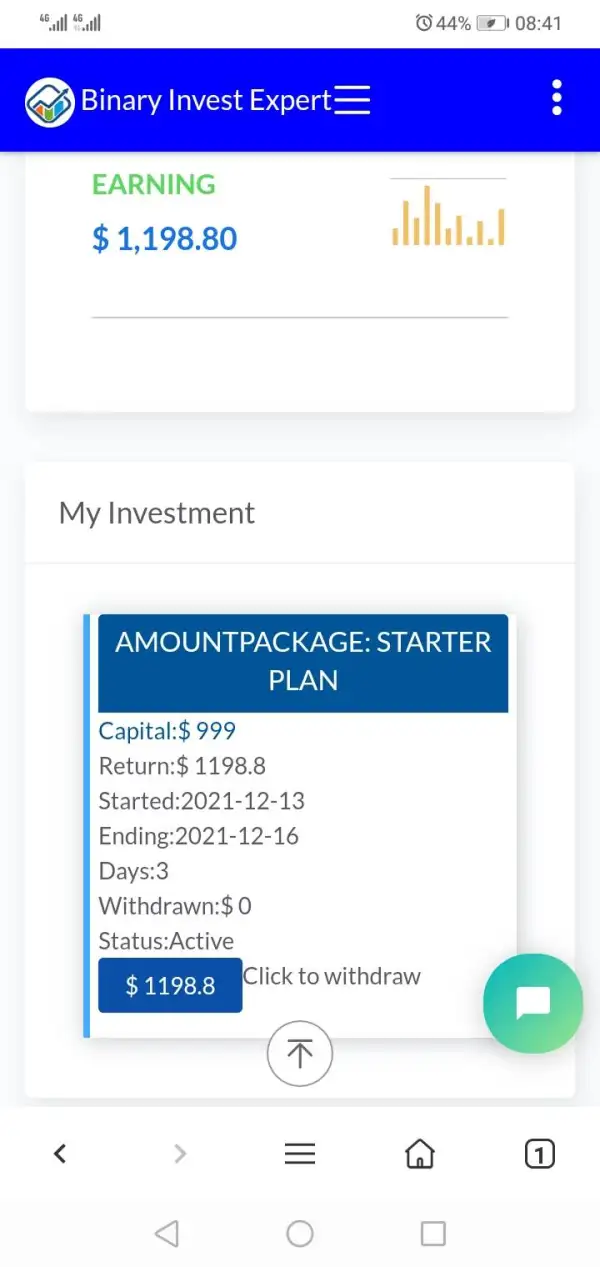Open Android recent apps square button
This screenshot has height=1267, width=600.
pos(433,1234)
